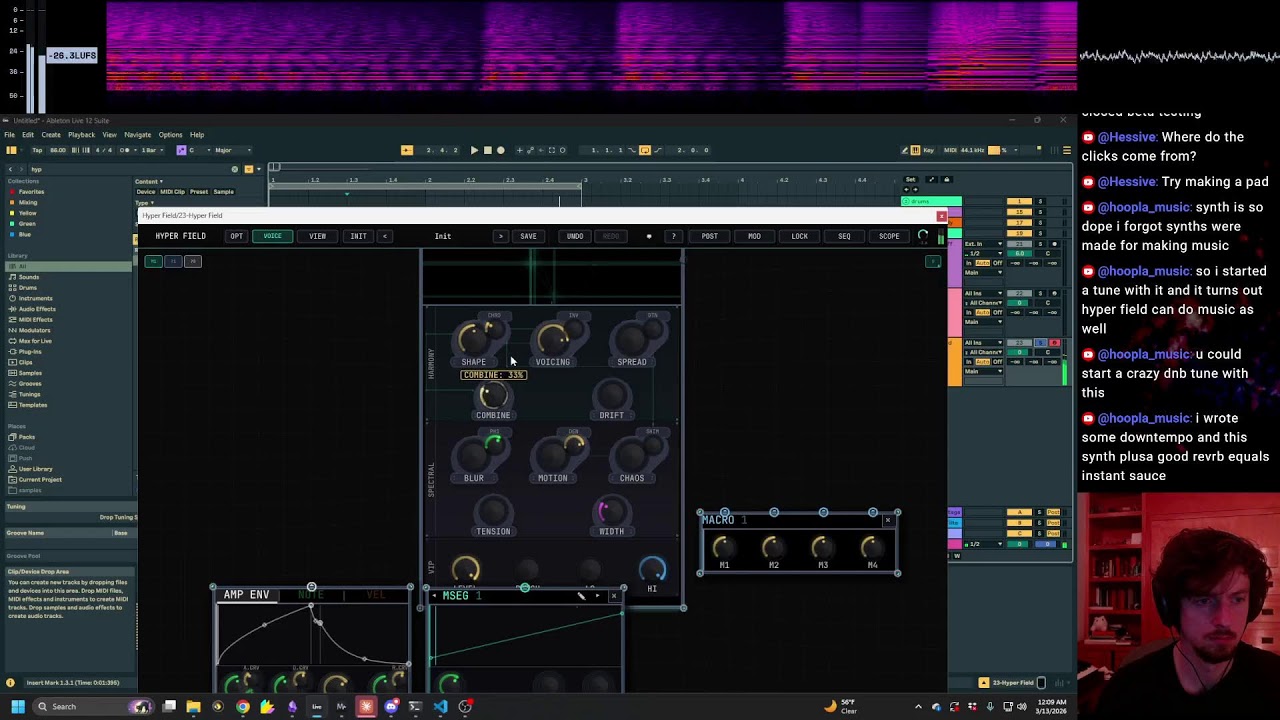Click the MSEG pencil draw tool
Viewport: 1280px width, 720px height.
581,596
